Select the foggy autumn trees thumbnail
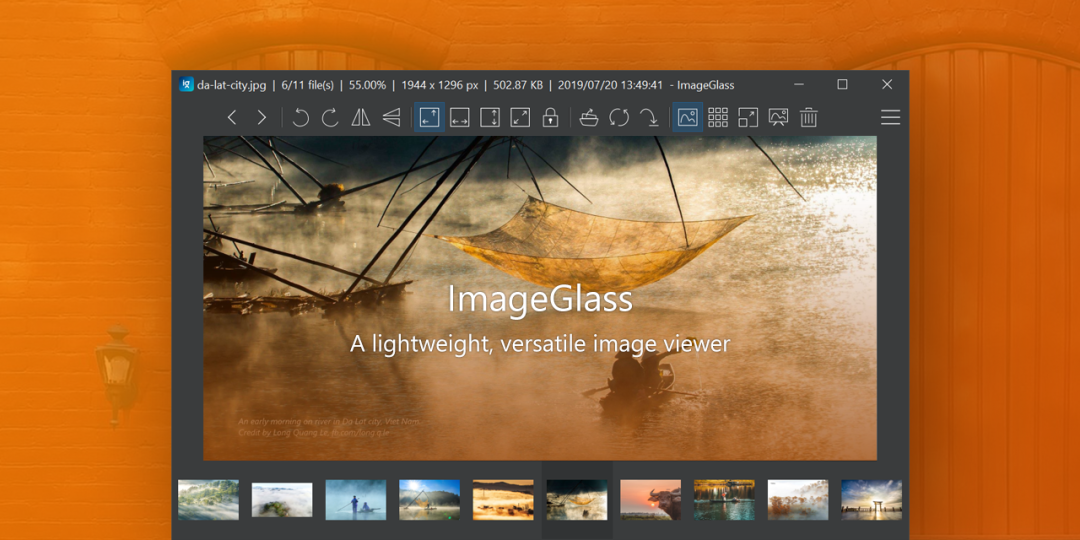The height and width of the screenshot is (540, 1080). 798,500
